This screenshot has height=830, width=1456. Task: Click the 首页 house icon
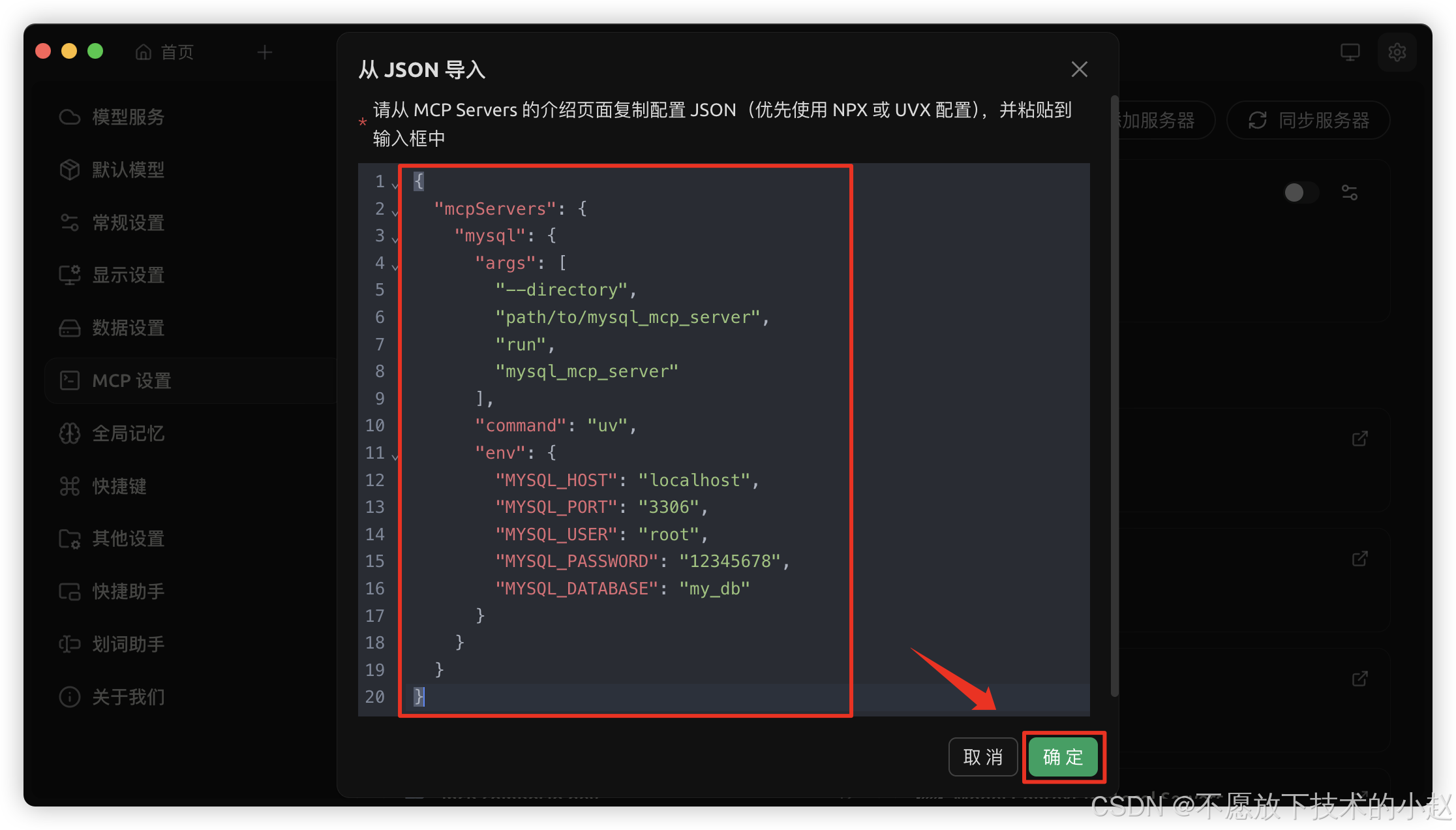click(x=144, y=52)
